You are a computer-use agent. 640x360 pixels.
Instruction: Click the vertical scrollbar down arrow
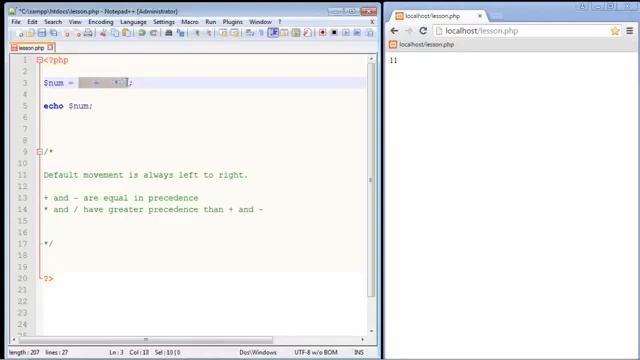click(x=371, y=331)
